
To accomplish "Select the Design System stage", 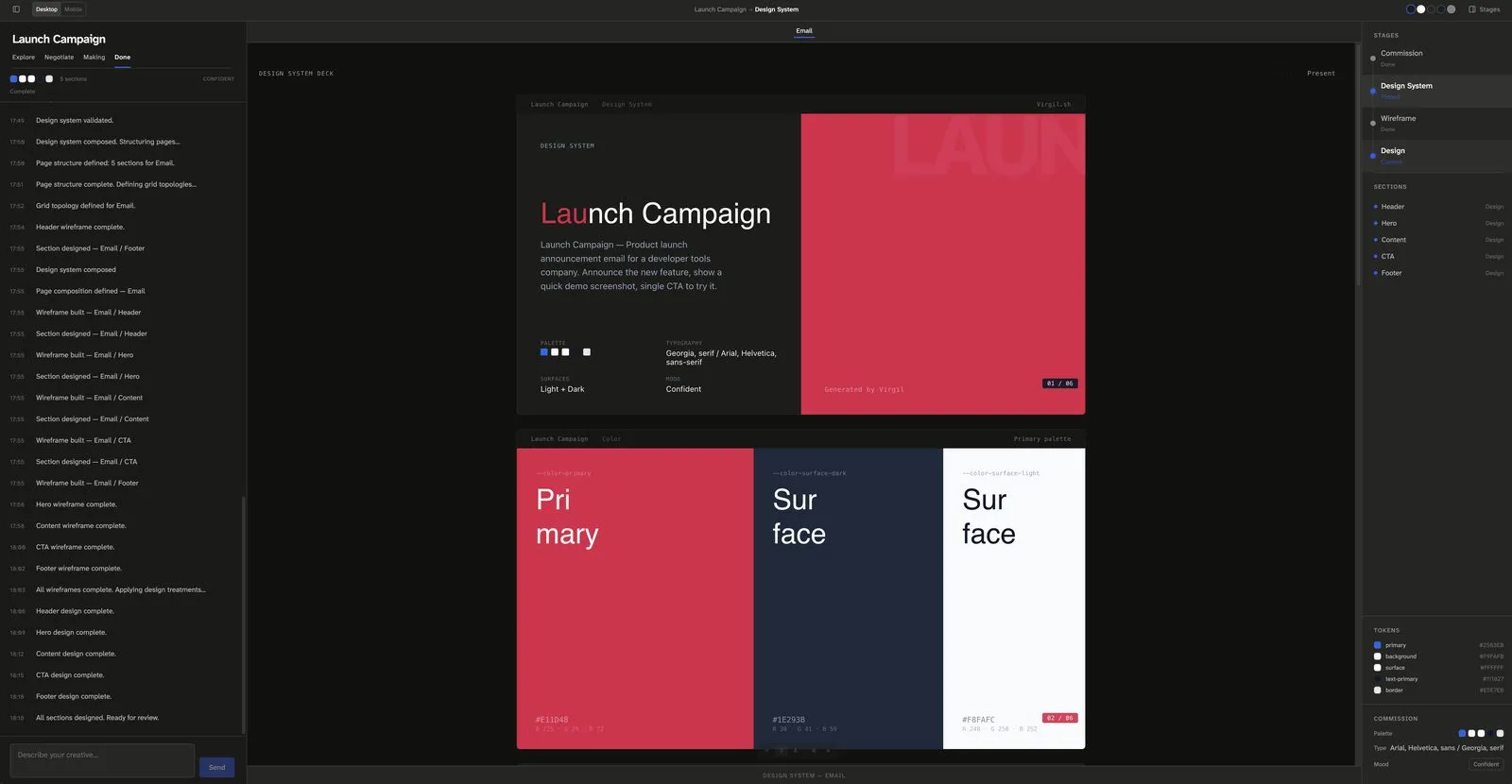I will tap(1436, 91).
